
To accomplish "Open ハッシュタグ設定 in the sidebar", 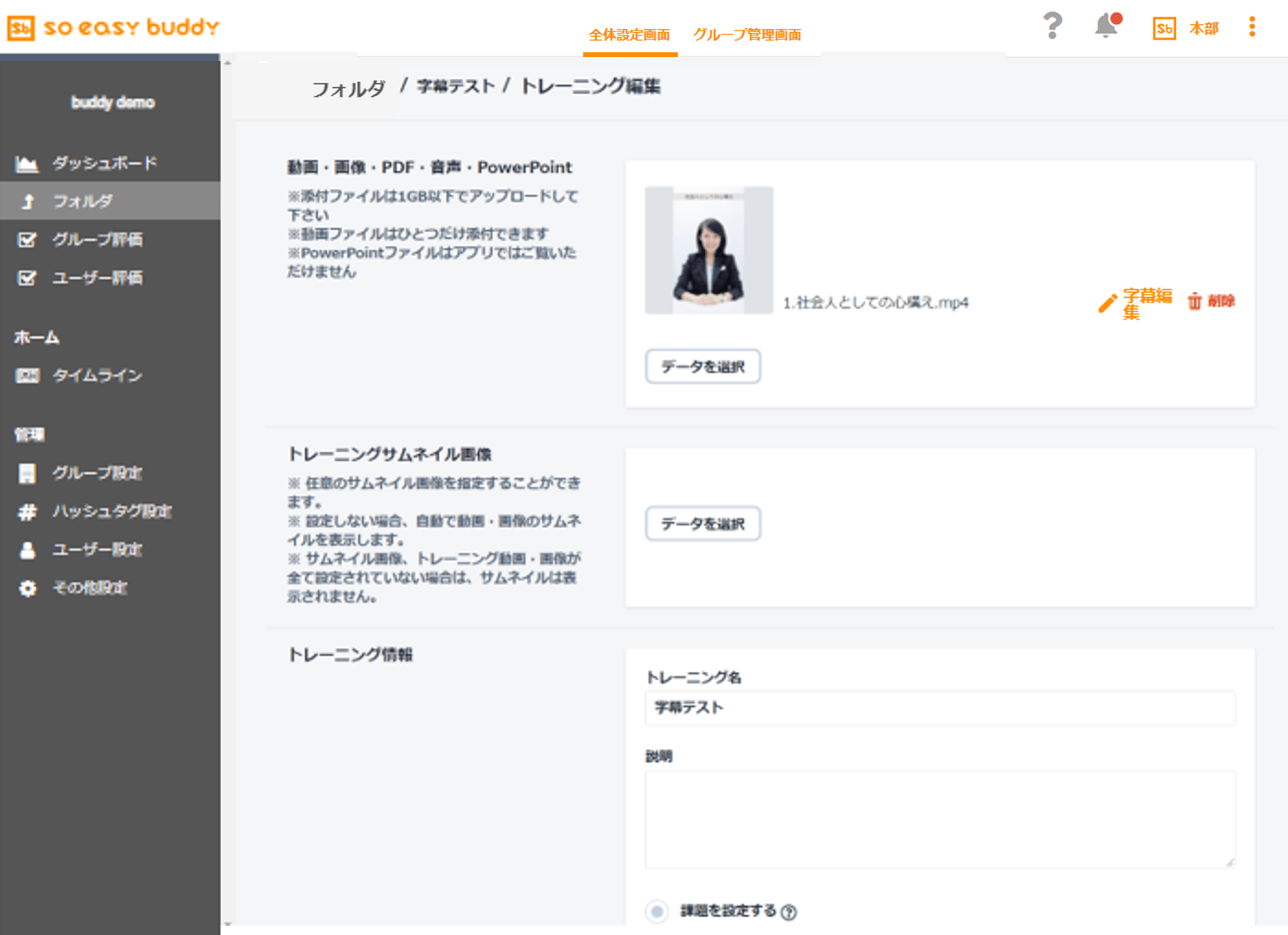I will coord(112,512).
